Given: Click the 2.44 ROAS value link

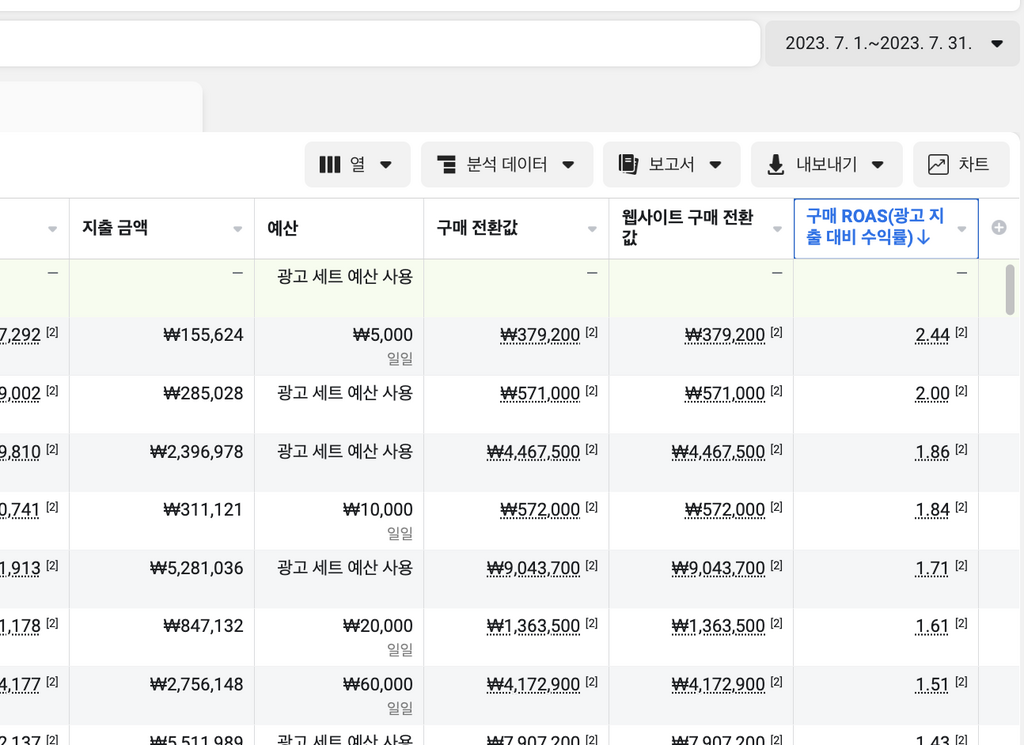Looking at the screenshot, I should pyautogui.click(x=932, y=335).
